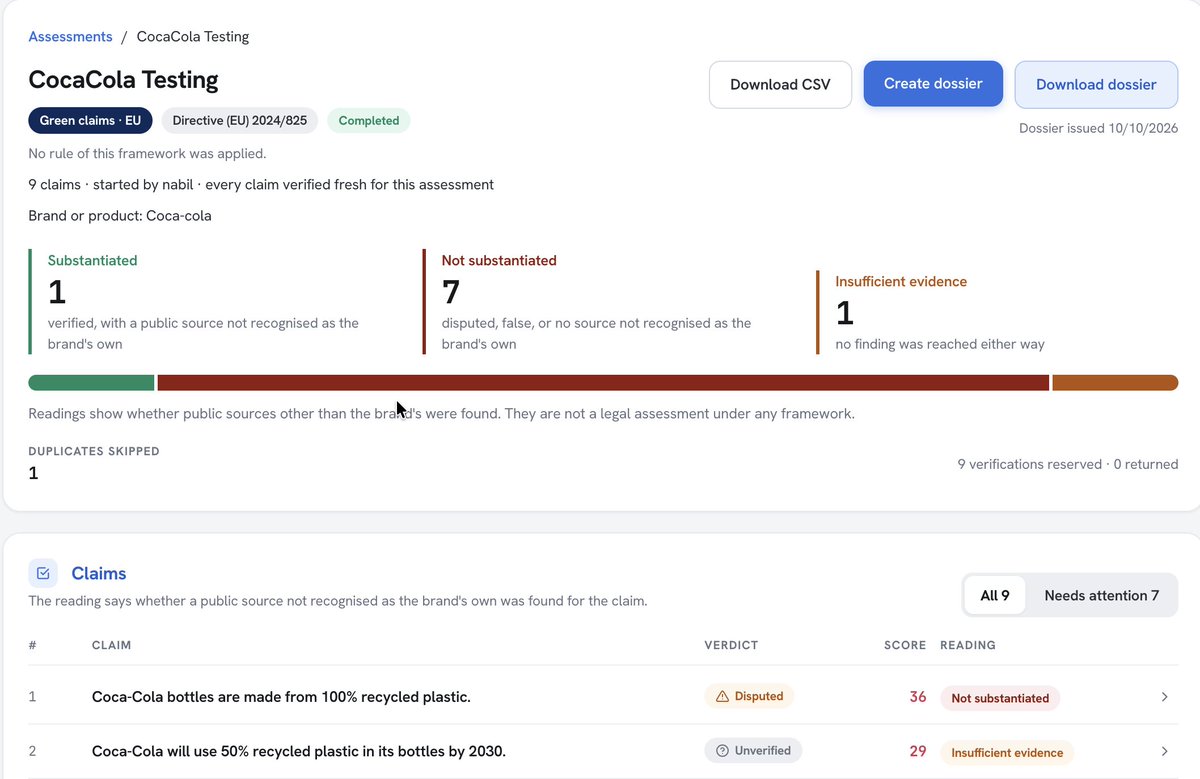Click the Disputed verdict badge
Screen dimensions: 1200x779
pos(749,696)
